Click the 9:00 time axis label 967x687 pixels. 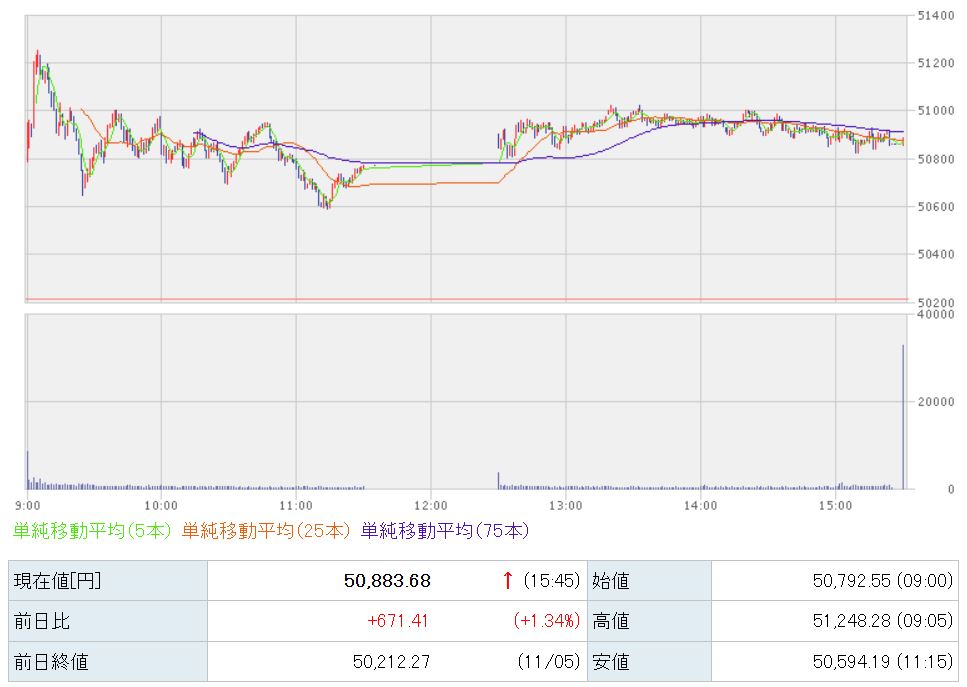pyautogui.click(x=27, y=505)
